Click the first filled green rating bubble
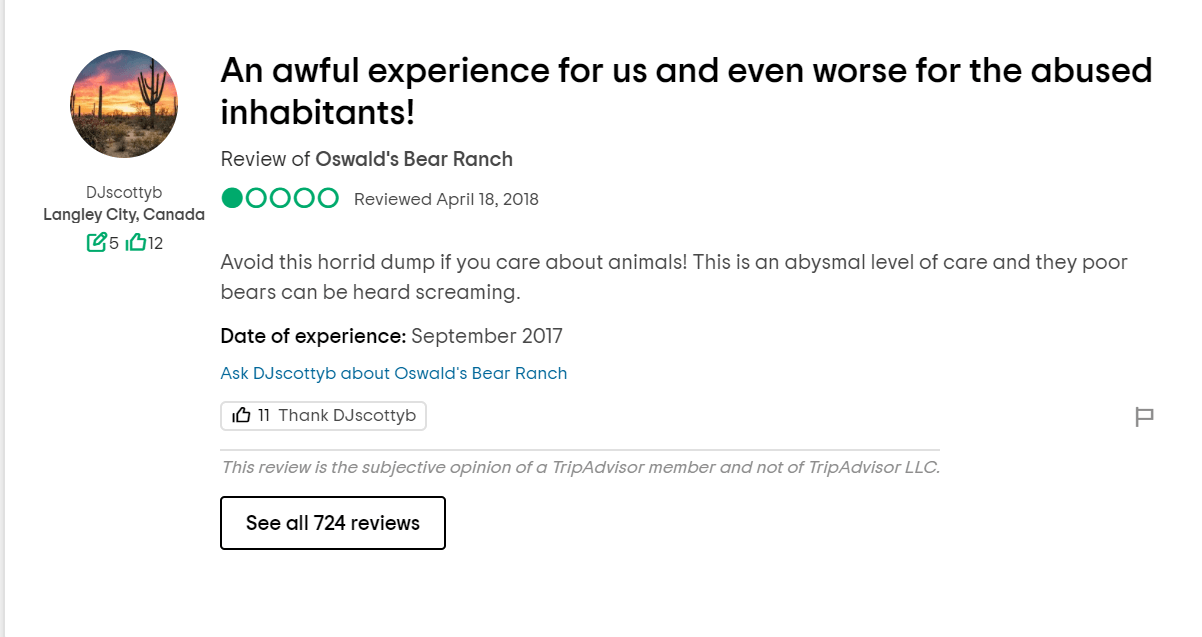The height and width of the screenshot is (637, 1202). pyautogui.click(x=232, y=198)
